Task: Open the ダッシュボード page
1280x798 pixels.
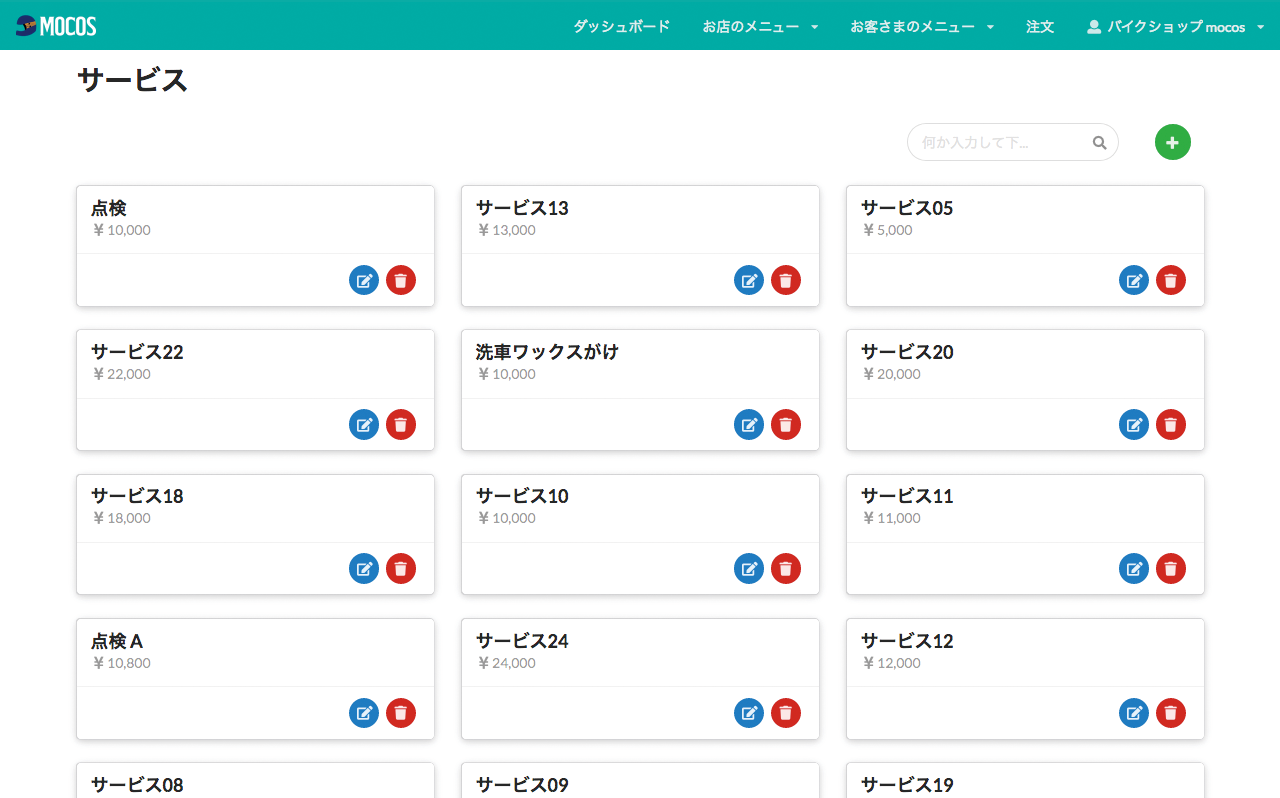Action: (622, 27)
